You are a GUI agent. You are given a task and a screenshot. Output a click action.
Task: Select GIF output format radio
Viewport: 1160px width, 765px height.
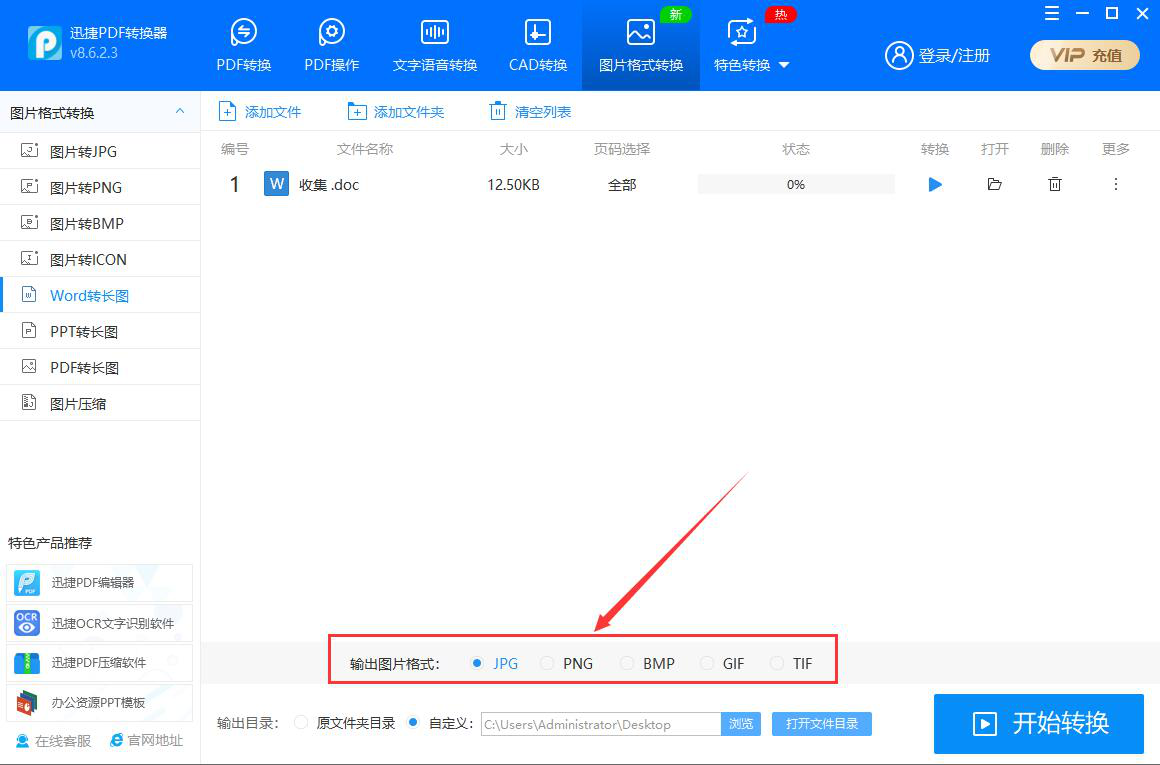(707, 663)
